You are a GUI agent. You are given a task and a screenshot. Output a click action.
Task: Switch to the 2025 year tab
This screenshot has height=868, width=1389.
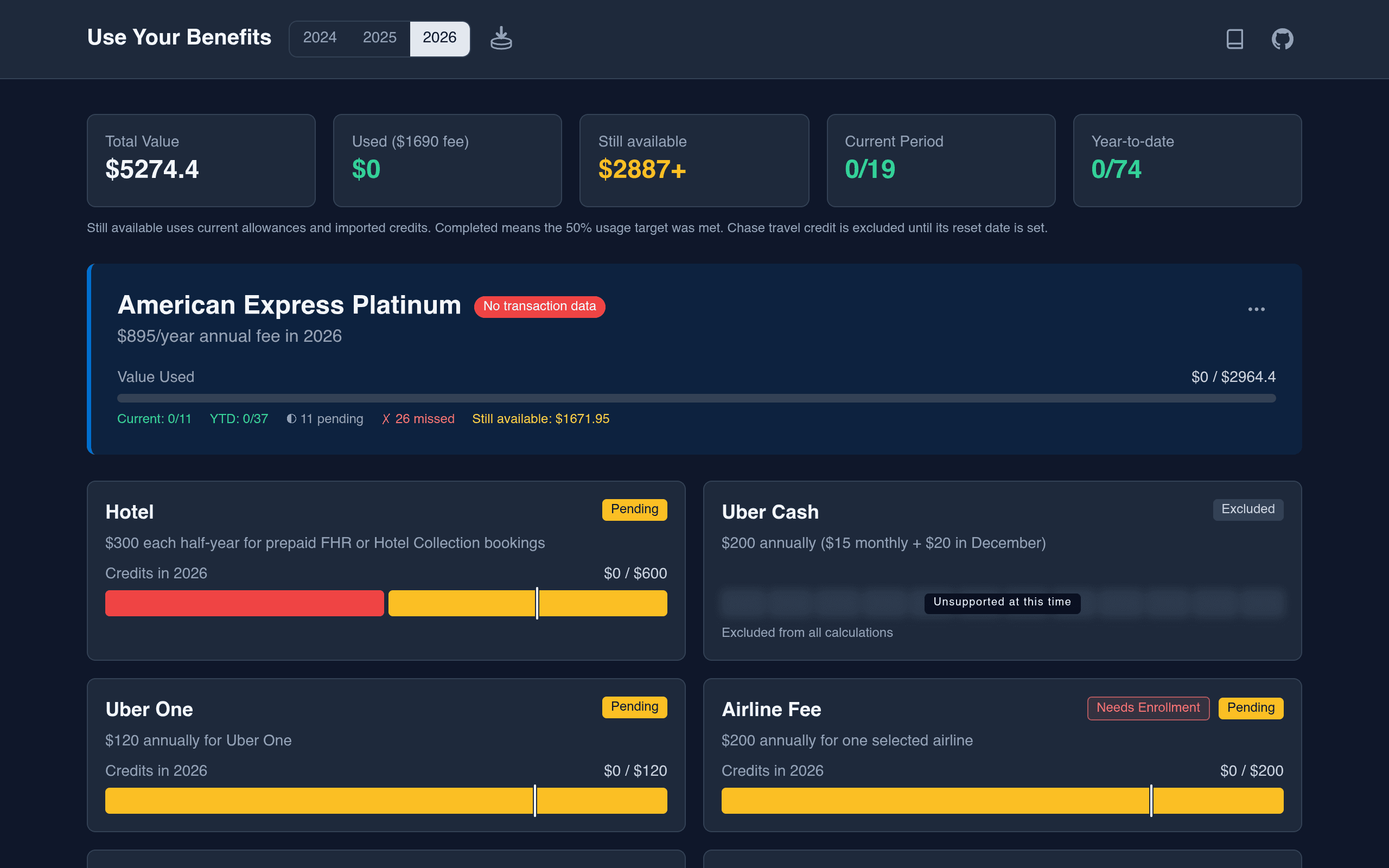pyautogui.click(x=379, y=38)
